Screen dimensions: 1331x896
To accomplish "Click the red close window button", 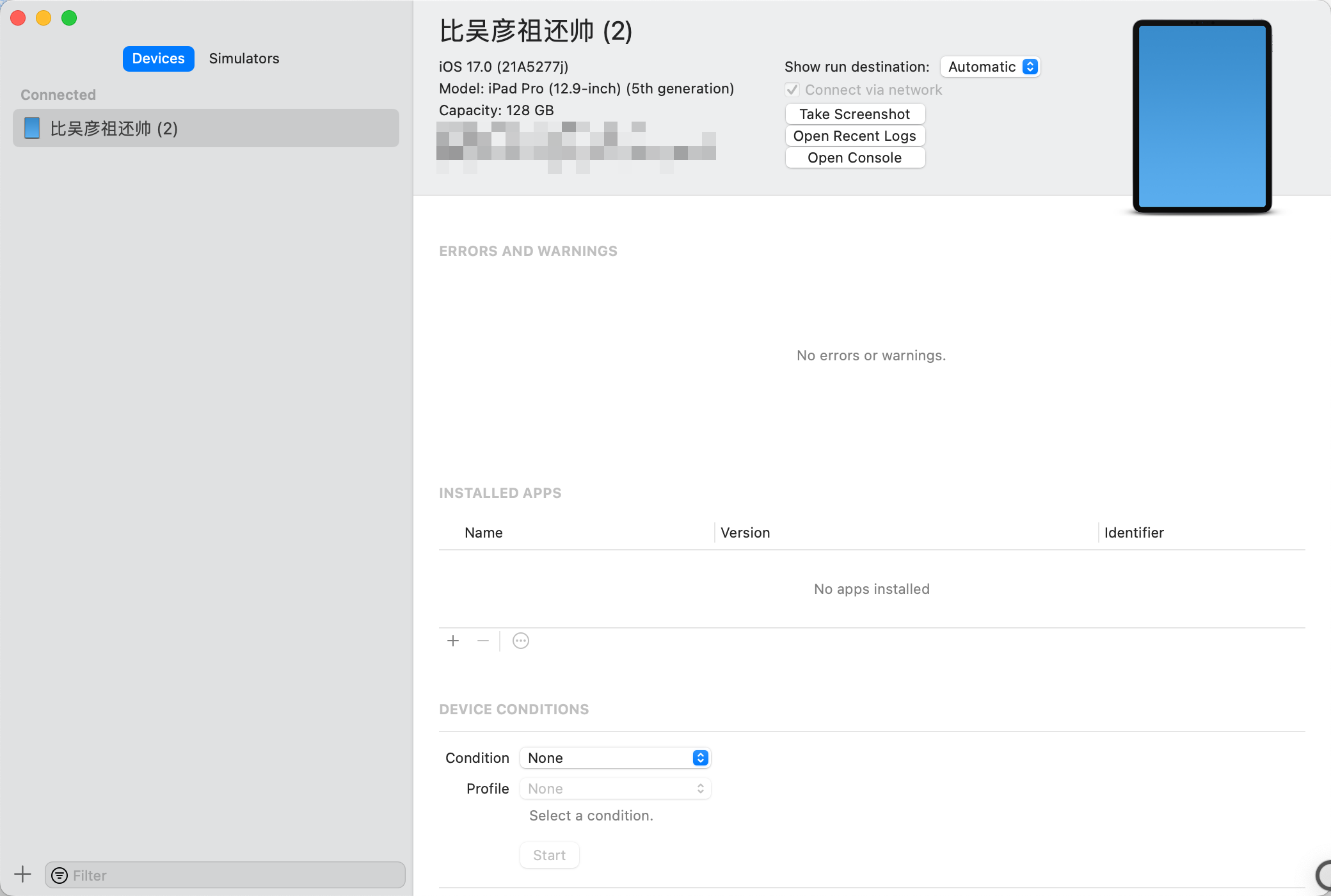I will click(x=18, y=18).
